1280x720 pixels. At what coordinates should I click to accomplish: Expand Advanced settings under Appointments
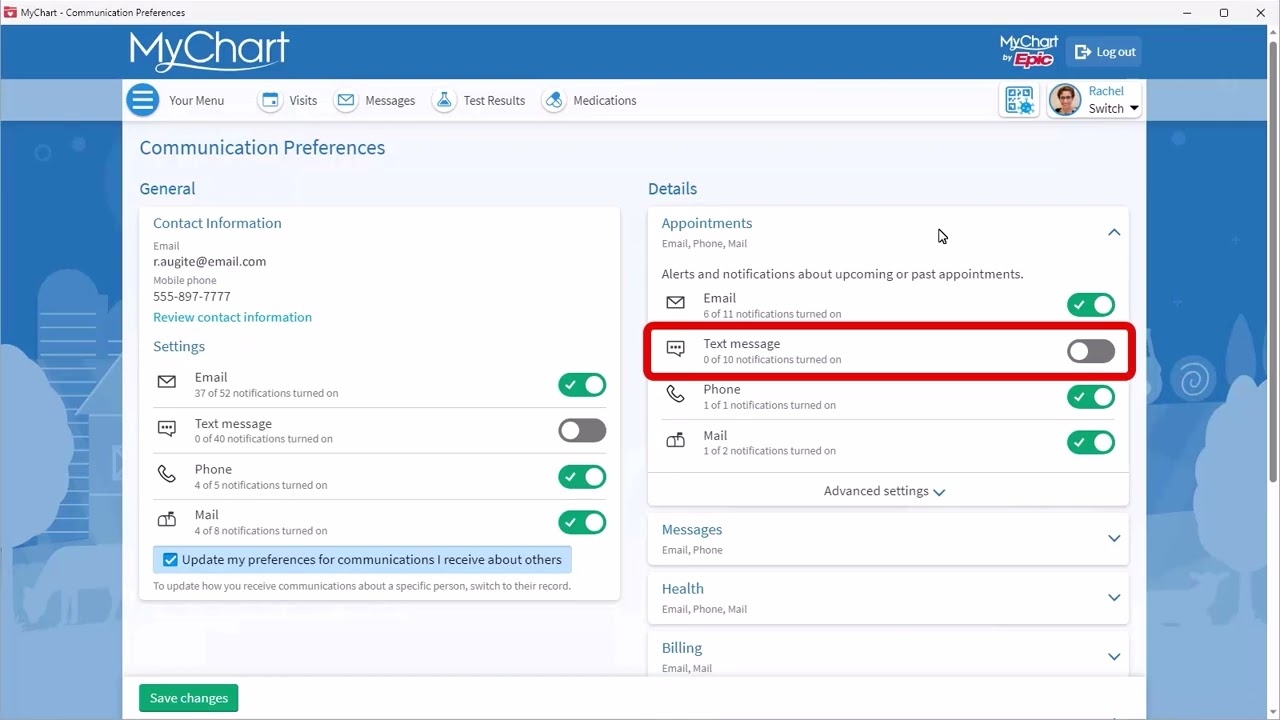click(884, 491)
